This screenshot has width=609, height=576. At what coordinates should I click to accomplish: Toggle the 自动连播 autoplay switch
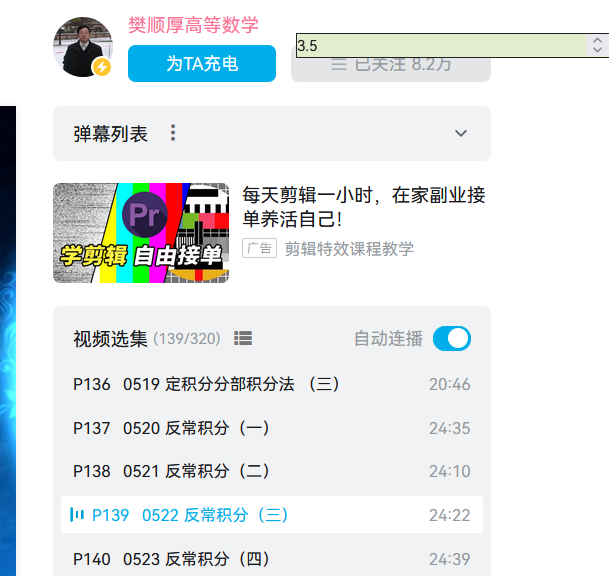[452, 338]
